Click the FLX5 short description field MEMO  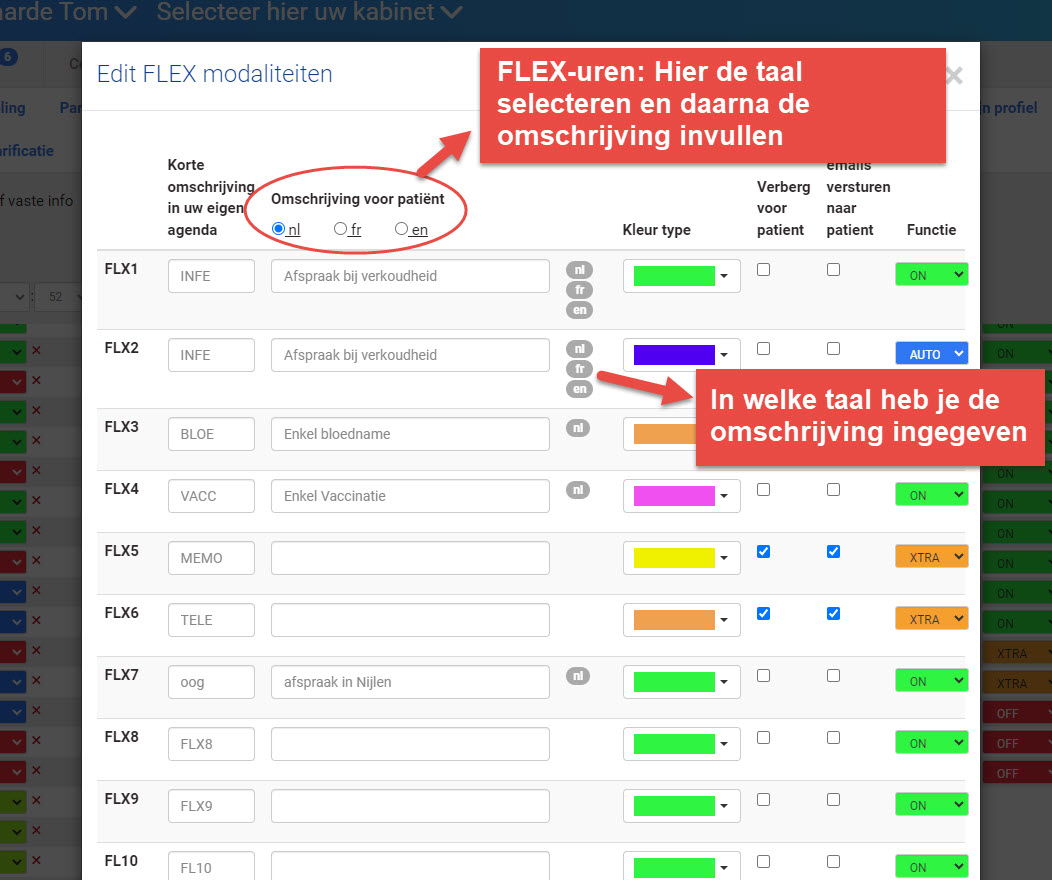tap(211, 558)
